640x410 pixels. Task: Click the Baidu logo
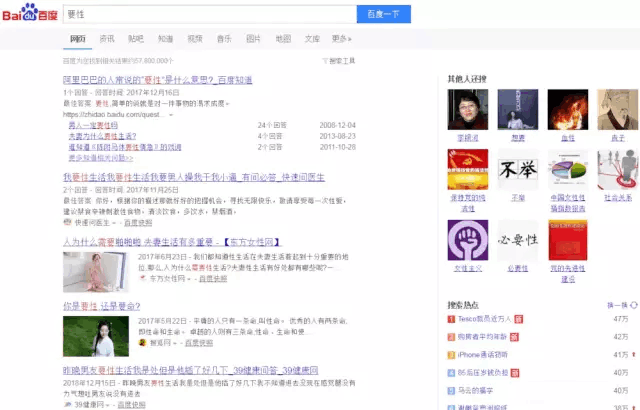click(x=29, y=14)
